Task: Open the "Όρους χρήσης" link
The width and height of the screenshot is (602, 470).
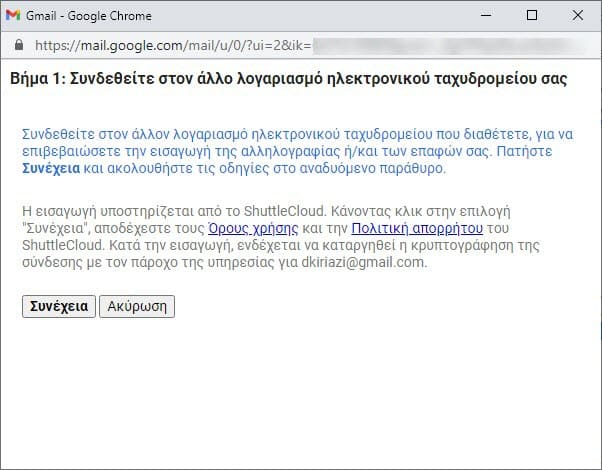Action: click(252, 228)
